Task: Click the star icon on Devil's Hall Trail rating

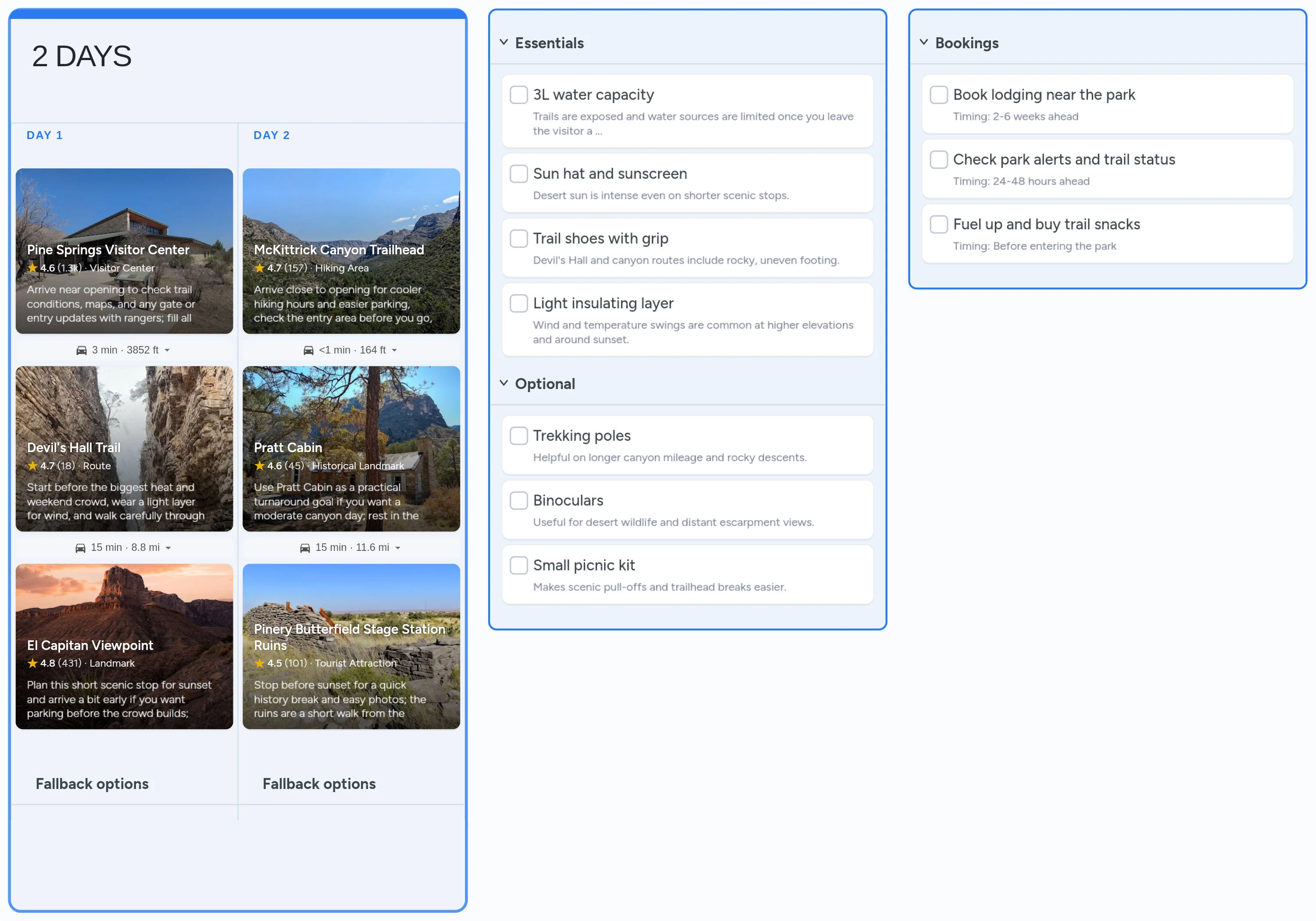Action: coord(32,466)
